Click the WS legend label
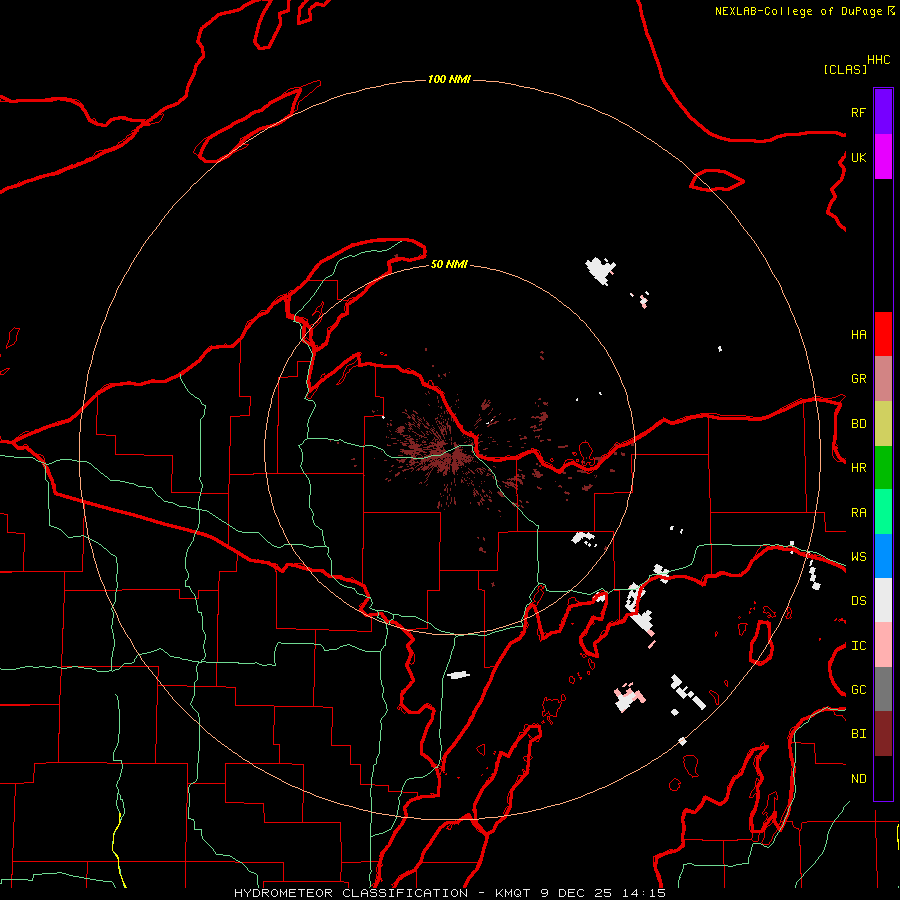The width and height of the screenshot is (900, 900). tap(858, 557)
